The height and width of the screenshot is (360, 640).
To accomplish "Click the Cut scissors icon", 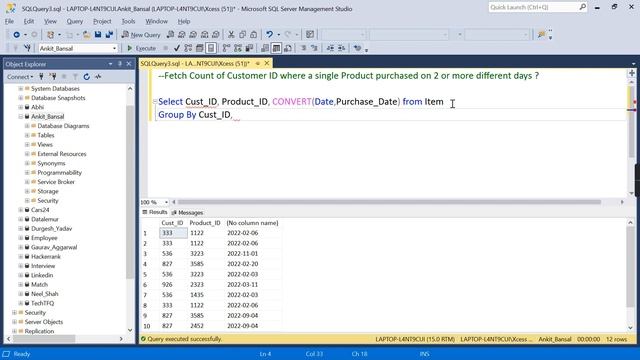I will pyautogui.click(x=231, y=35).
